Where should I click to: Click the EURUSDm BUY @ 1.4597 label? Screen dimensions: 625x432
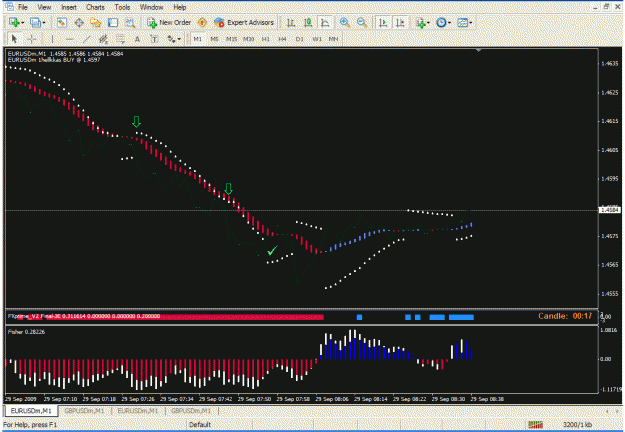click(54, 60)
